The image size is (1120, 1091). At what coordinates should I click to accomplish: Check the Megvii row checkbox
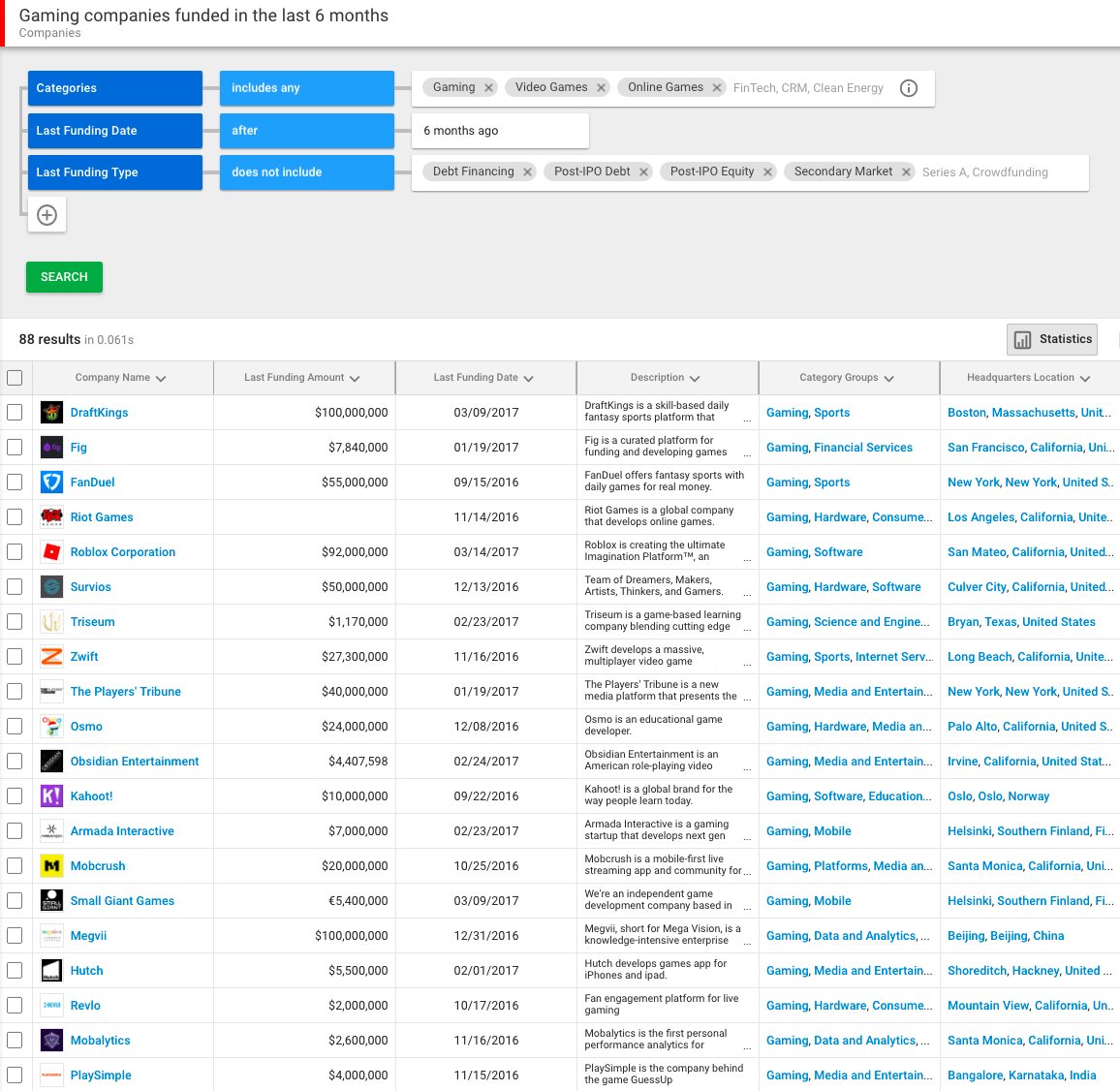click(15, 936)
